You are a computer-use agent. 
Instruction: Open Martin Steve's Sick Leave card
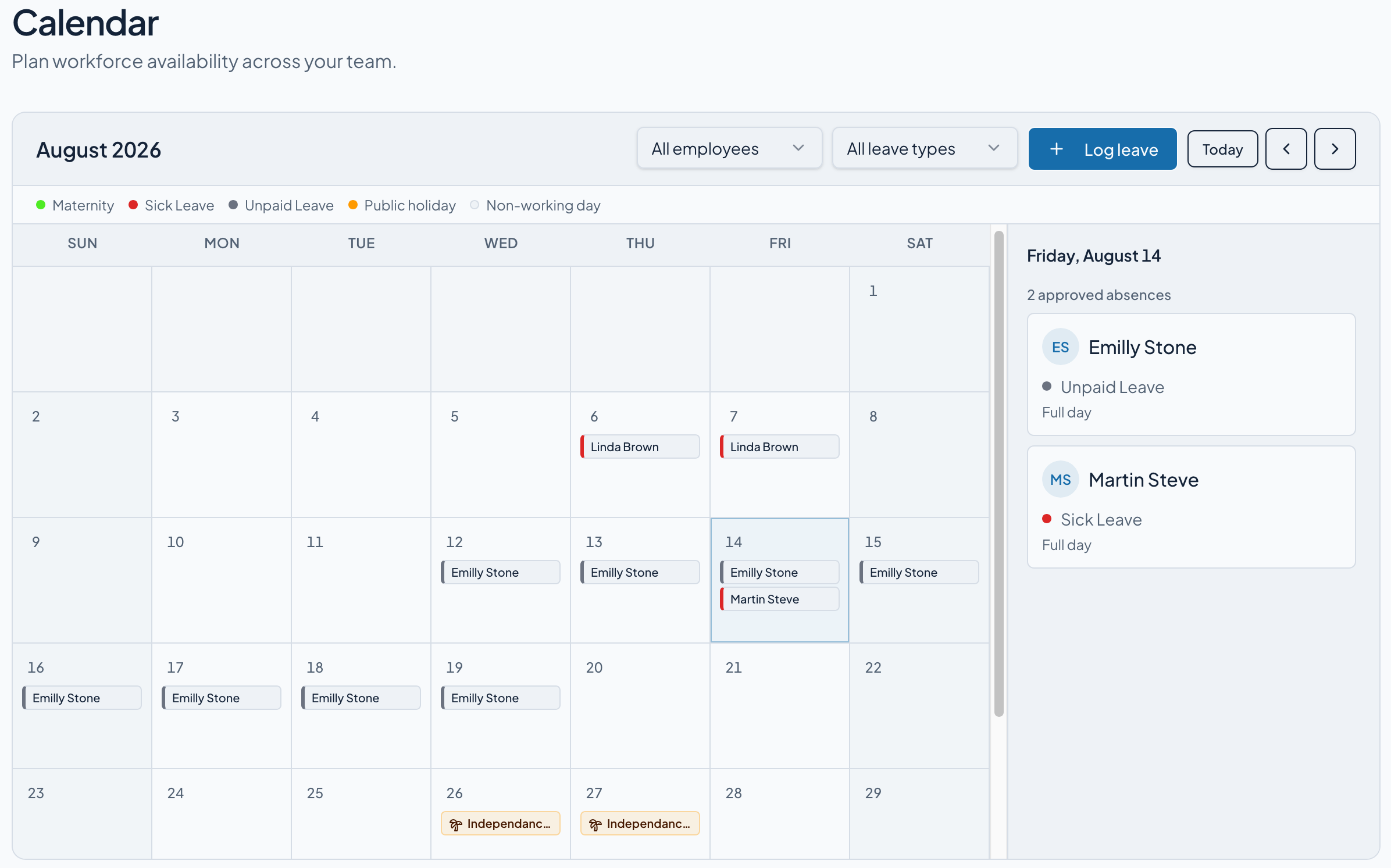(1191, 507)
